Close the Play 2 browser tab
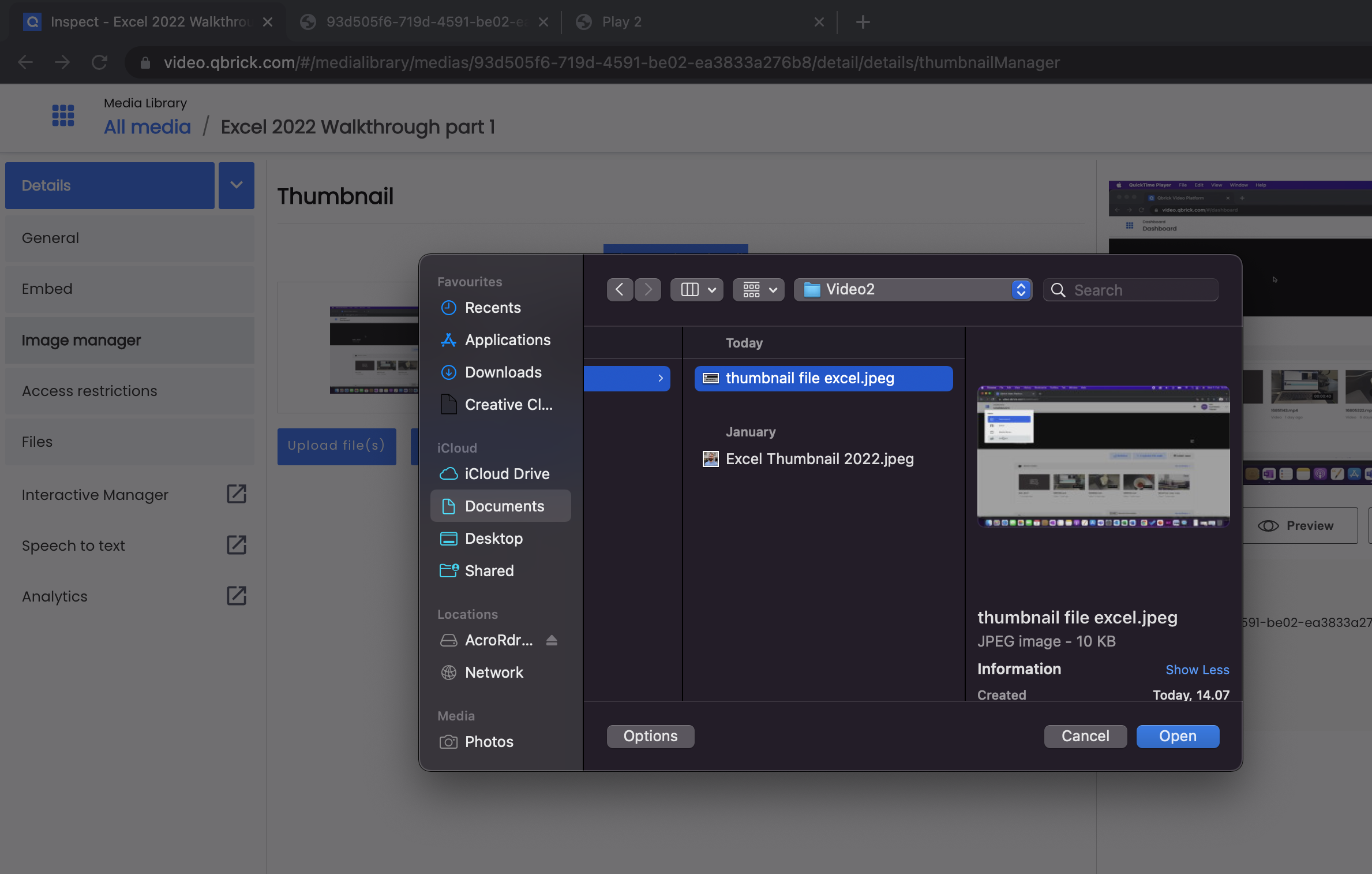This screenshot has height=874, width=1372. click(819, 22)
